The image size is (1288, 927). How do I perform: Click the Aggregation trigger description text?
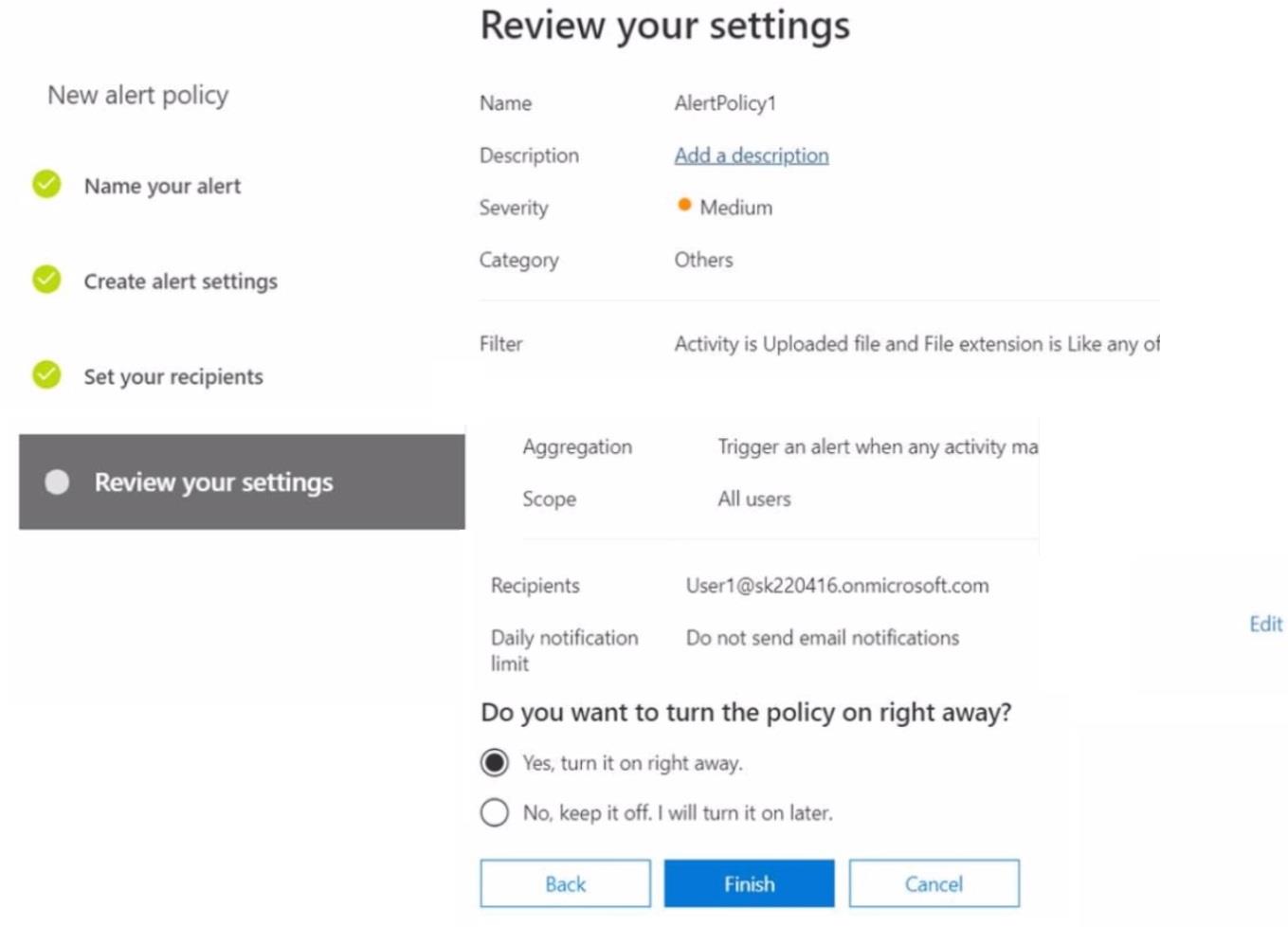(x=877, y=446)
